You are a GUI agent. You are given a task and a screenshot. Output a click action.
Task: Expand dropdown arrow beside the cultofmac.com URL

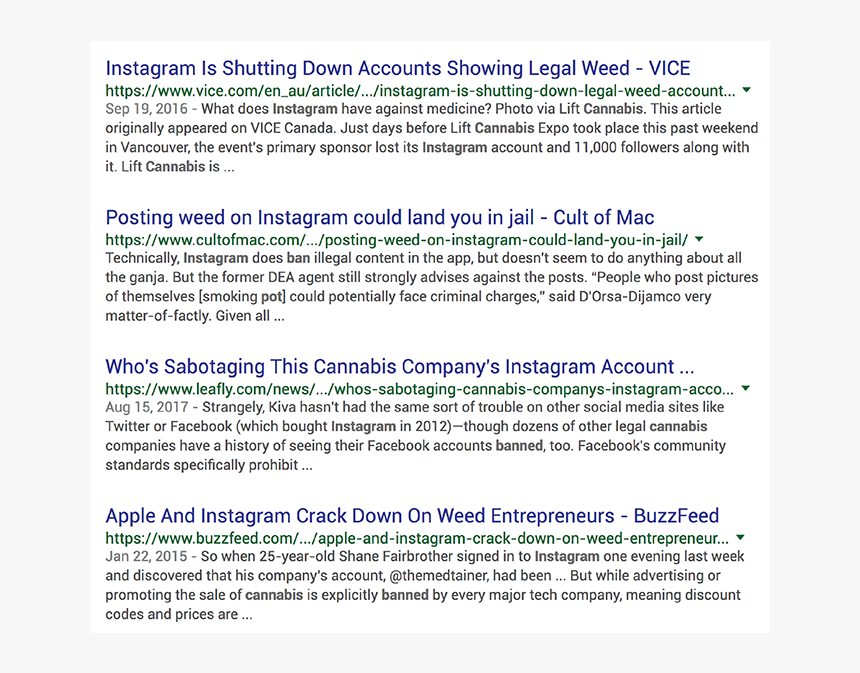pyautogui.click(x=699, y=239)
